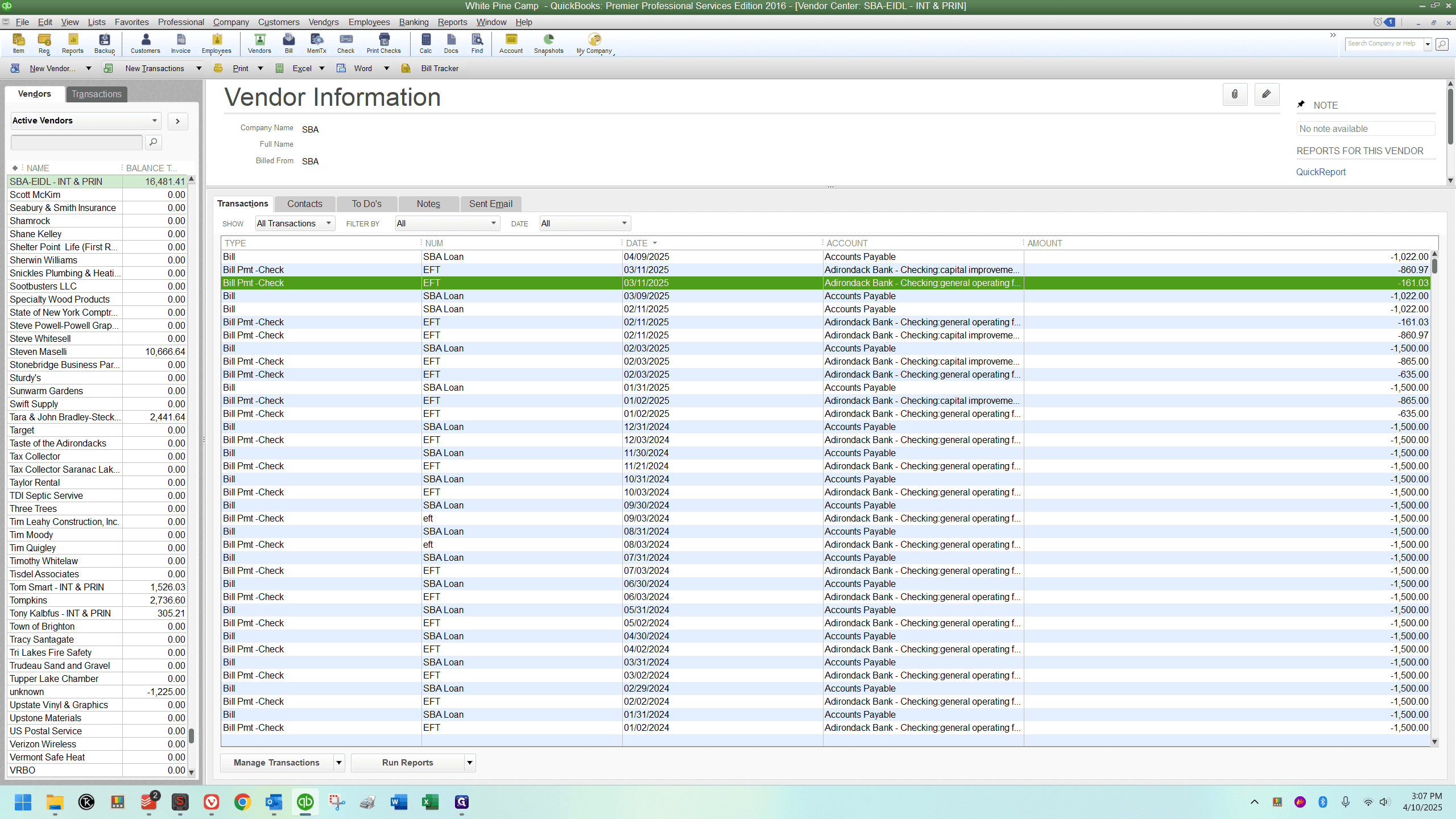1456x819 pixels.
Task: Open the Print Checks icon
Action: click(384, 43)
